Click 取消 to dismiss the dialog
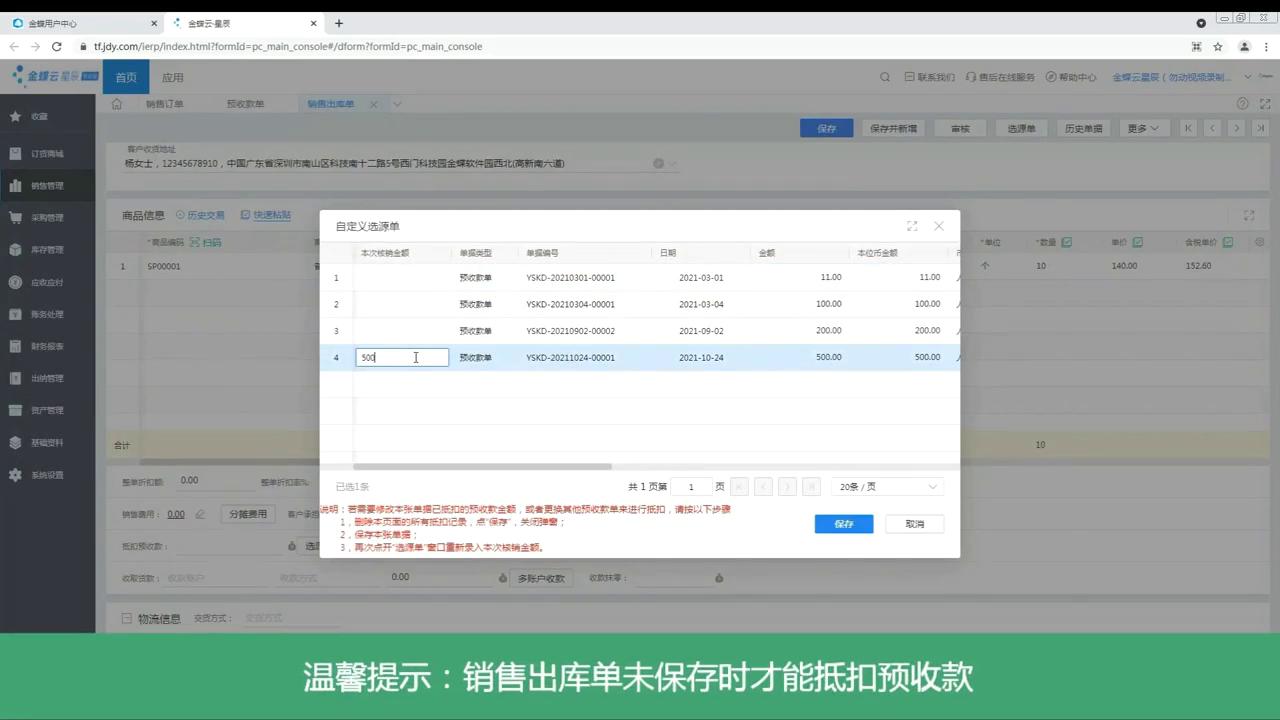Screen dimensions: 1280x720 [x=913, y=523]
